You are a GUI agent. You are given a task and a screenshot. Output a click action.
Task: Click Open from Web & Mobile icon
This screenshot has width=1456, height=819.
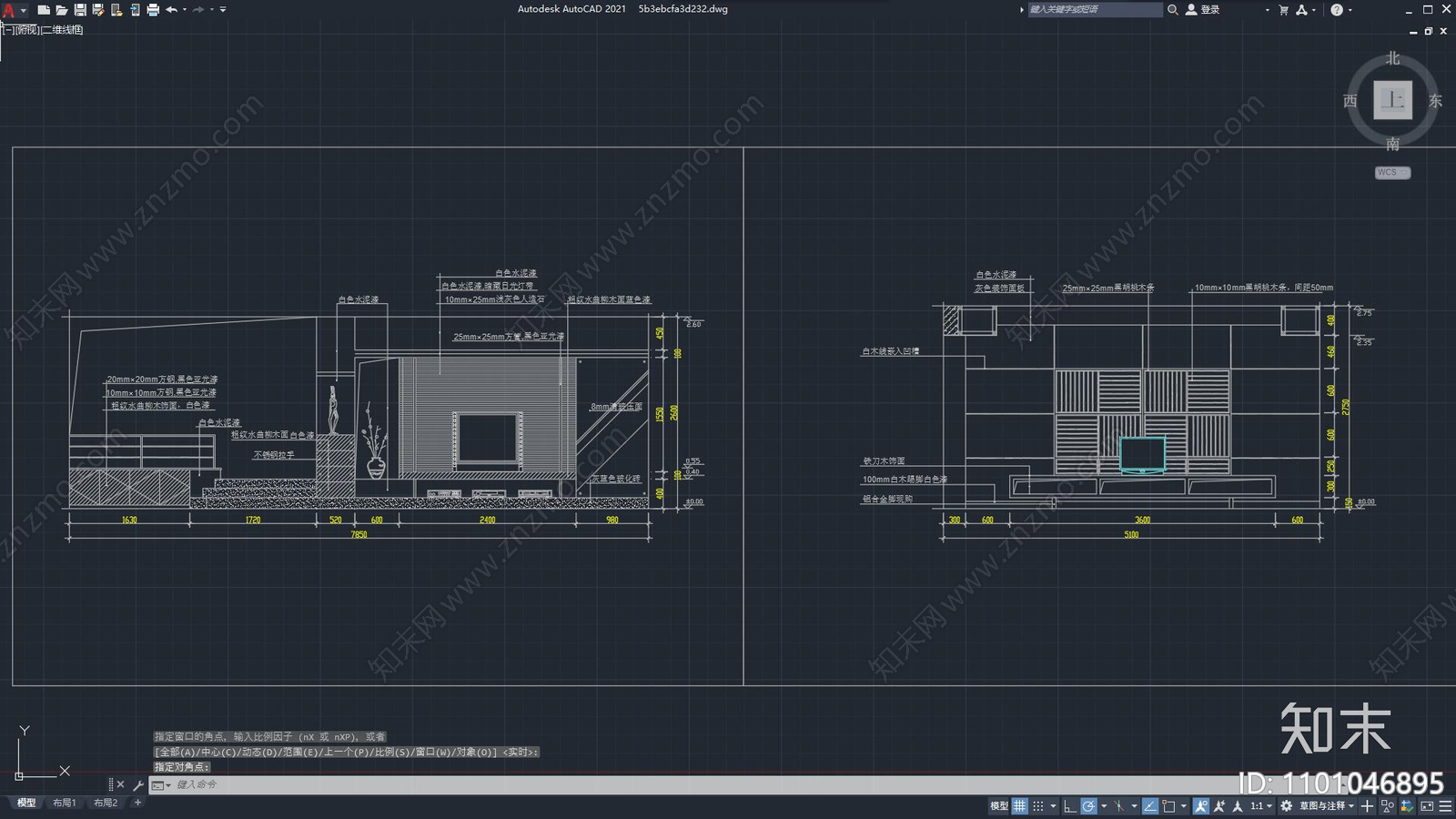[x=116, y=10]
